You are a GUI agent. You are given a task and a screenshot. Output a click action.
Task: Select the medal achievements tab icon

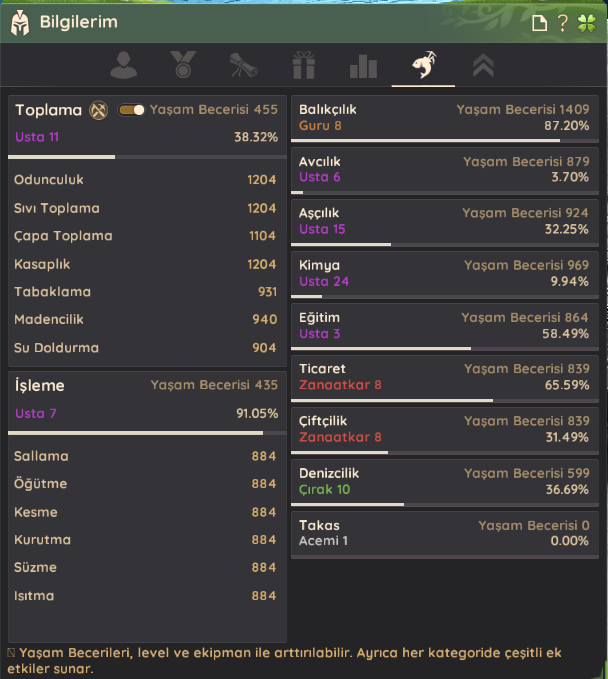(x=184, y=66)
